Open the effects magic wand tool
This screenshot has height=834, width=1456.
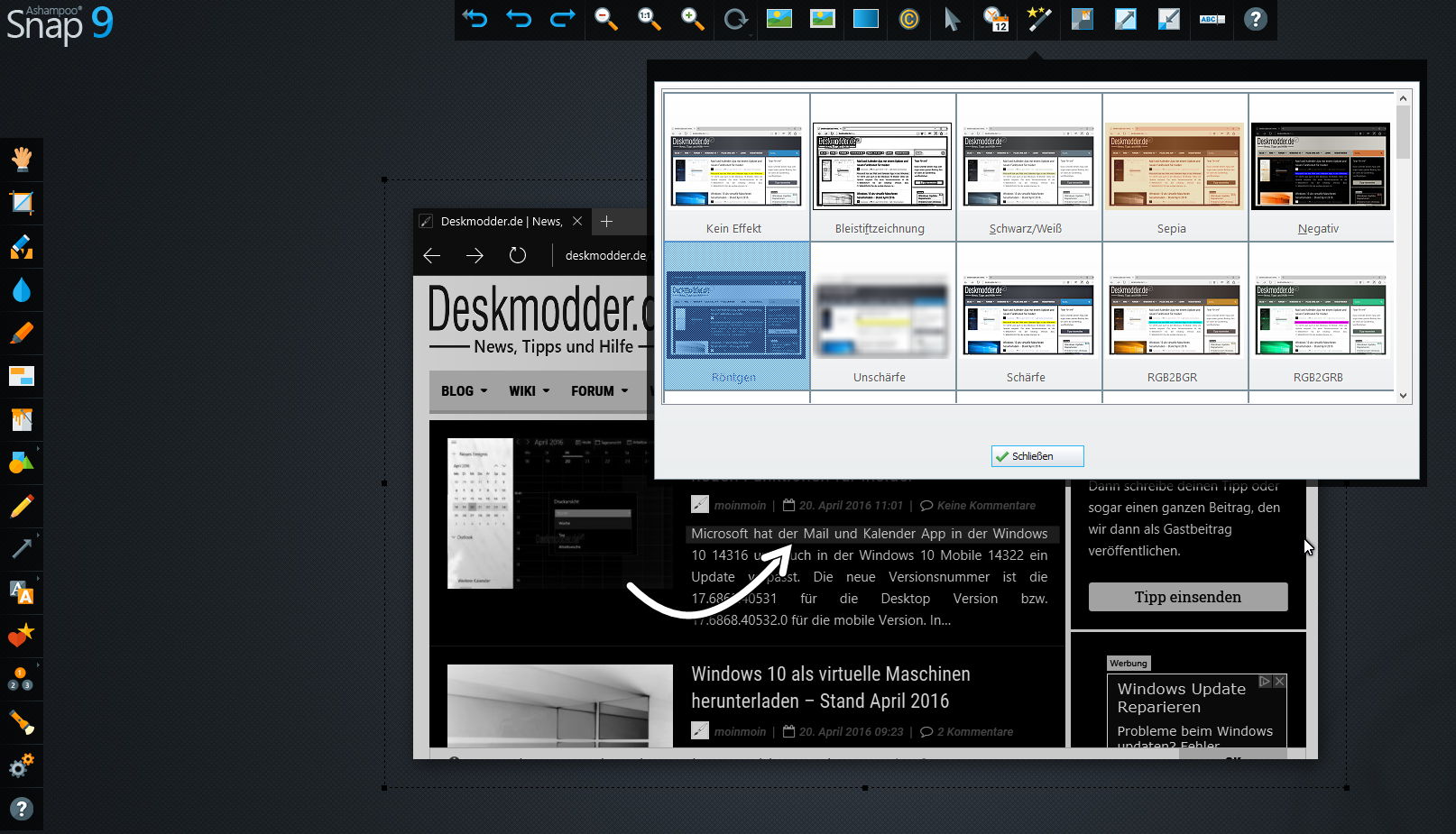[1038, 19]
